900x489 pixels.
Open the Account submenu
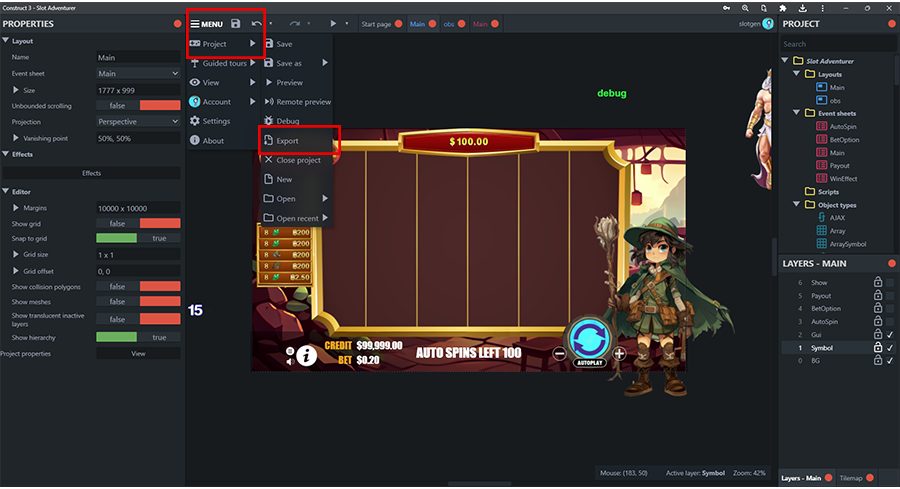coord(223,102)
